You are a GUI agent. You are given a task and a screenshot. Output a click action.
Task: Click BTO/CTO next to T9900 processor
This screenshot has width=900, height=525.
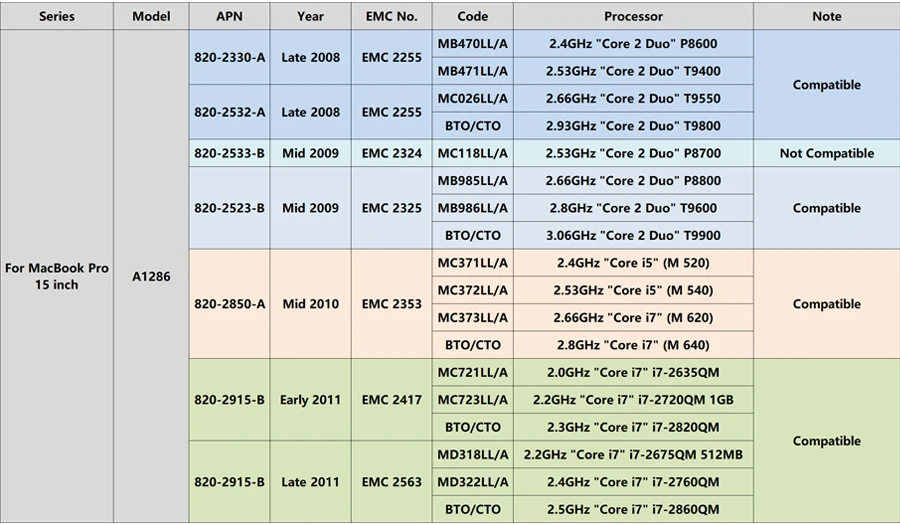click(x=472, y=235)
